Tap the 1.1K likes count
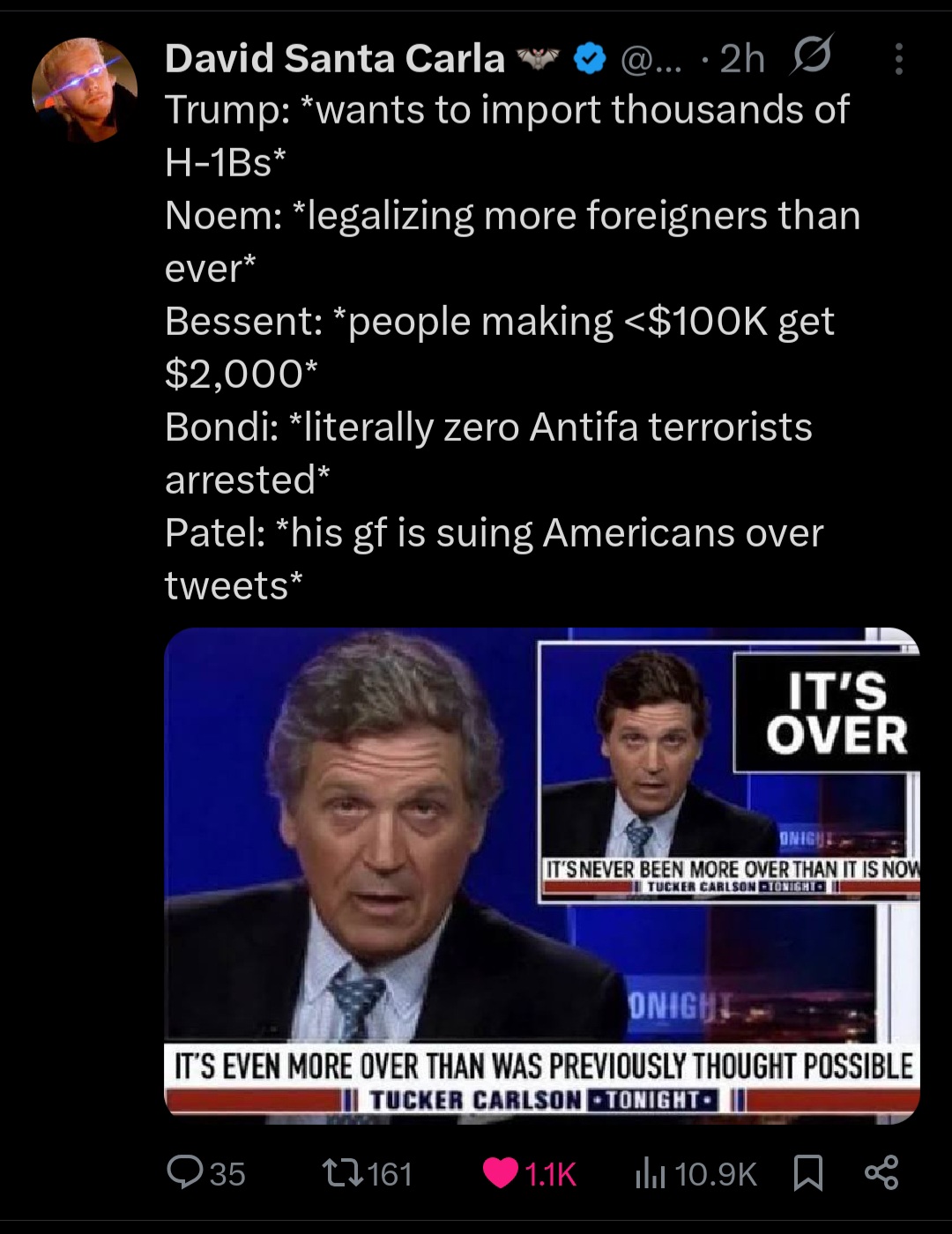 (550, 1174)
